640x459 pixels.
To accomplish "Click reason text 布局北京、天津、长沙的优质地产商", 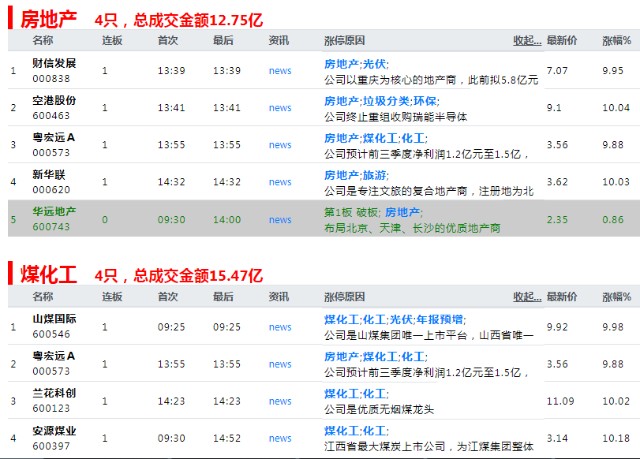I will pos(412,228).
